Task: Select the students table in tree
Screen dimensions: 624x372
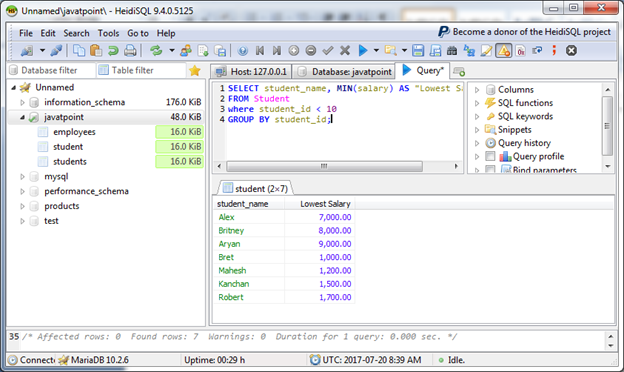Action: pyautogui.click(x=70, y=162)
